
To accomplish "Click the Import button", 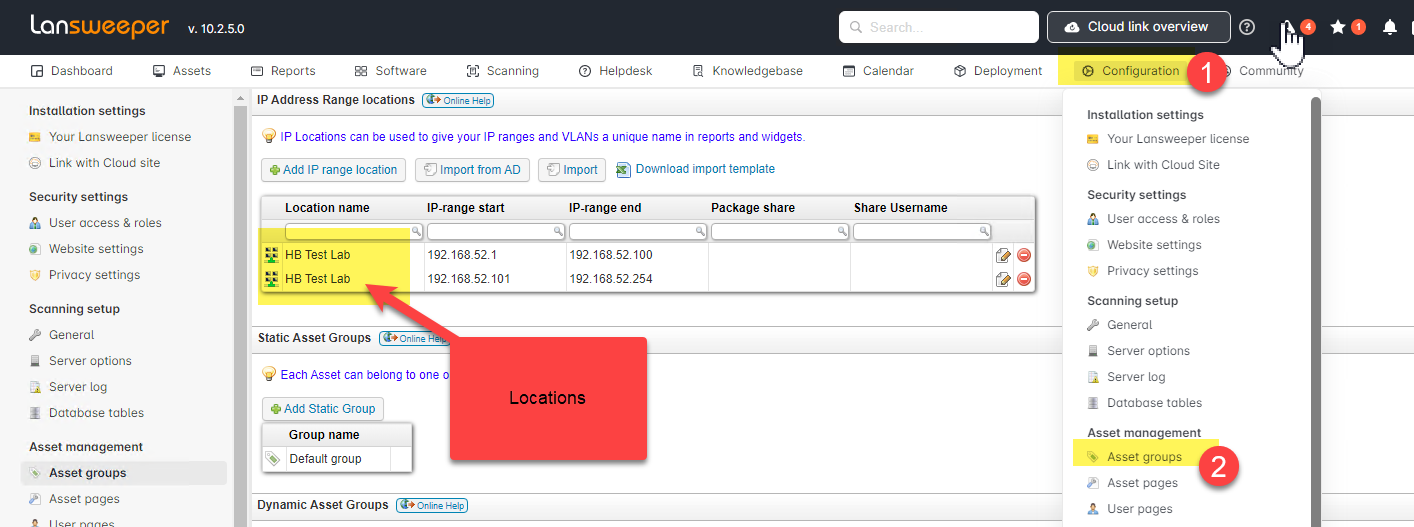I will pos(572,170).
